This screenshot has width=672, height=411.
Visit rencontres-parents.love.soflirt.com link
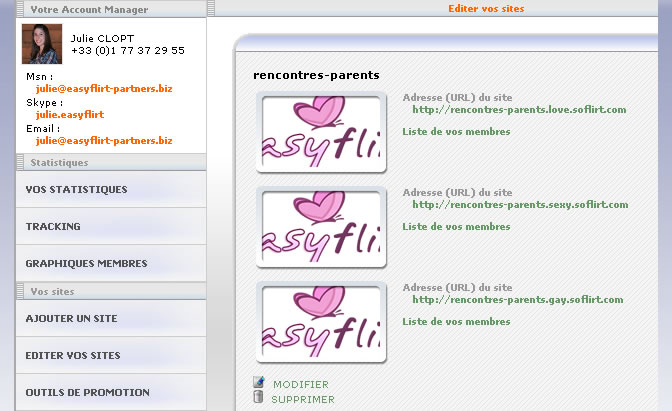pyautogui.click(x=519, y=110)
